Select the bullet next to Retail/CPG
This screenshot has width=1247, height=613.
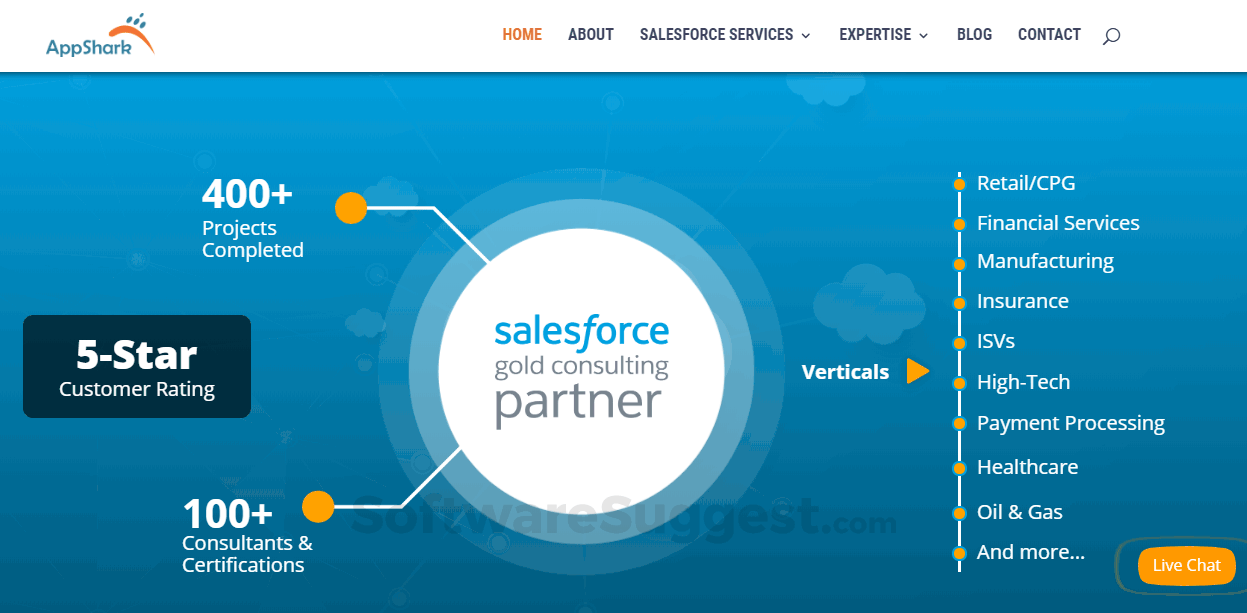tap(959, 184)
